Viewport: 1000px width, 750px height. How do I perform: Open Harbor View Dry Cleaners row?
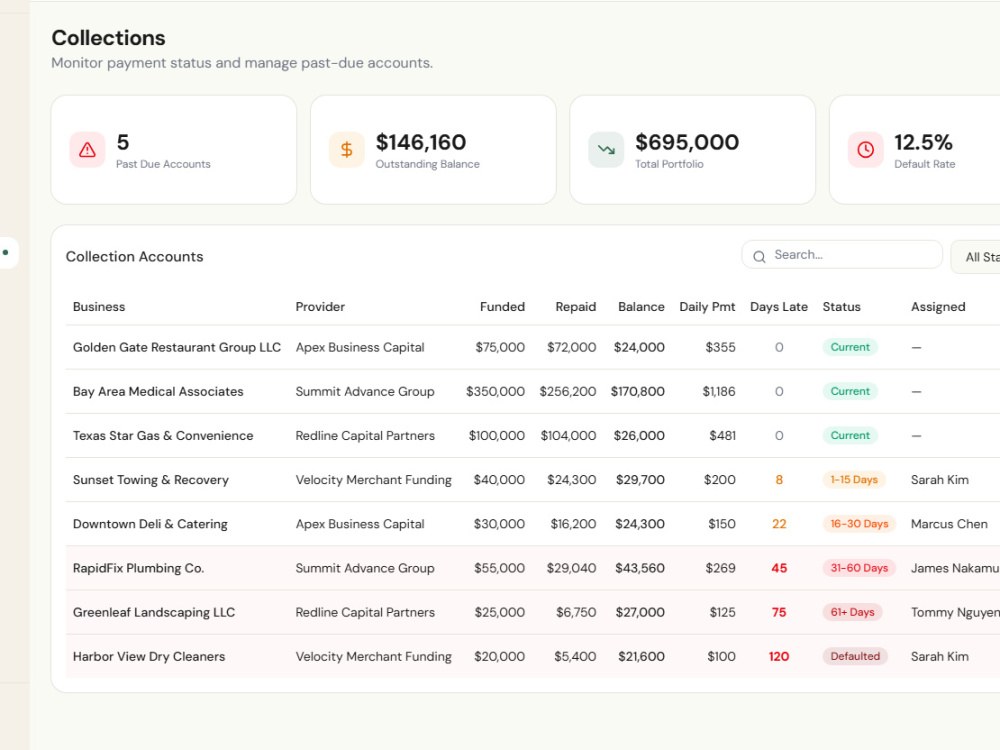click(x=533, y=656)
